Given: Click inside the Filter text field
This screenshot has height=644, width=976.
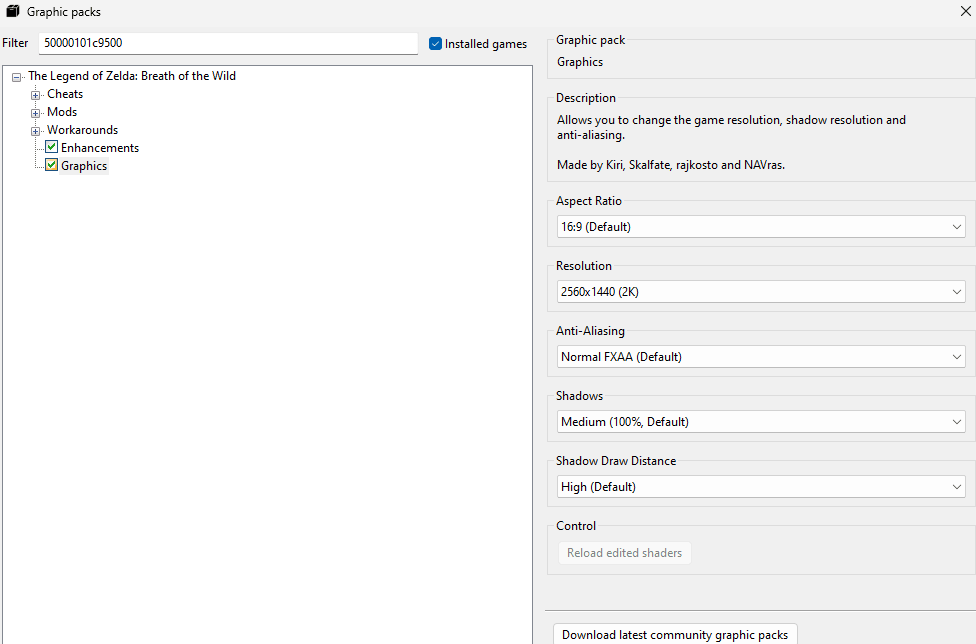Looking at the screenshot, I should pos(227,43).
